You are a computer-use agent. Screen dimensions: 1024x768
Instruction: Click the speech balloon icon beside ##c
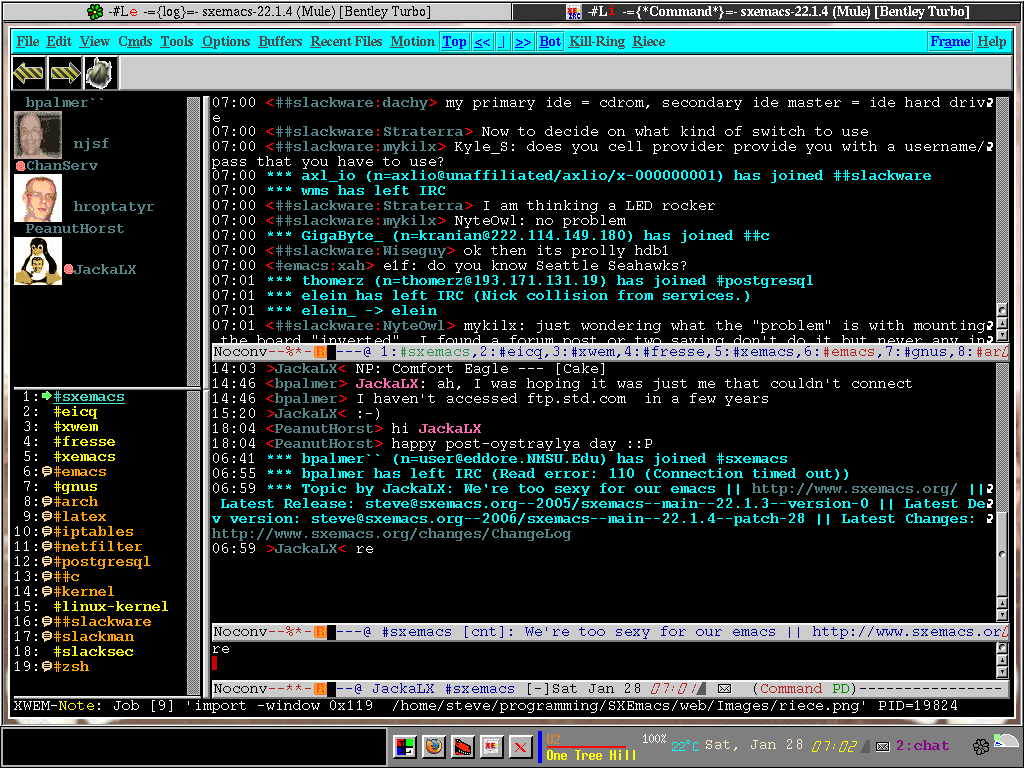(47, 577)
